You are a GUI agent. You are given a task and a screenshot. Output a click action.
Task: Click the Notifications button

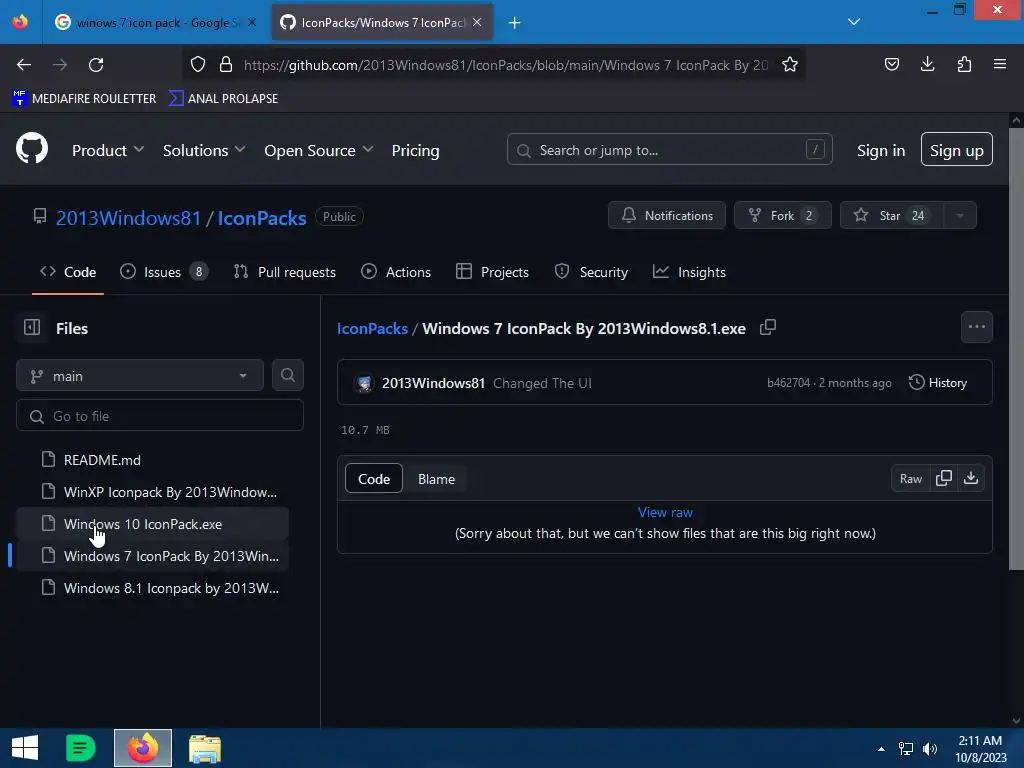click(x=667, y=216)
